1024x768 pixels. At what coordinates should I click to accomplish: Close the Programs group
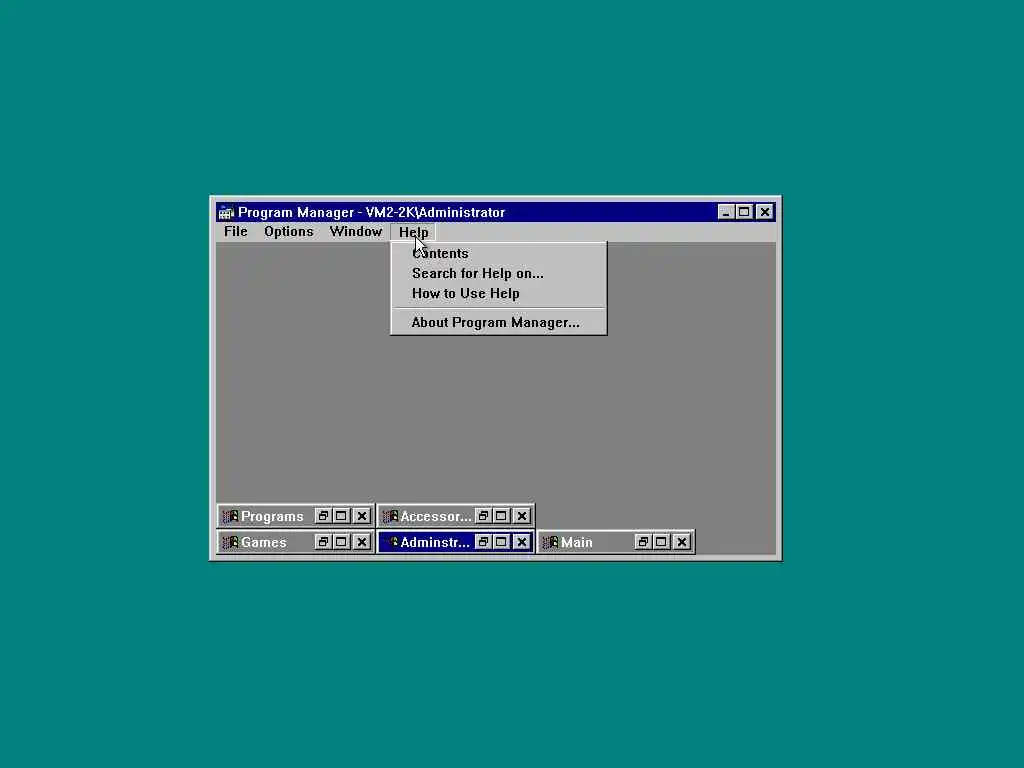click(x=362, y=516)
